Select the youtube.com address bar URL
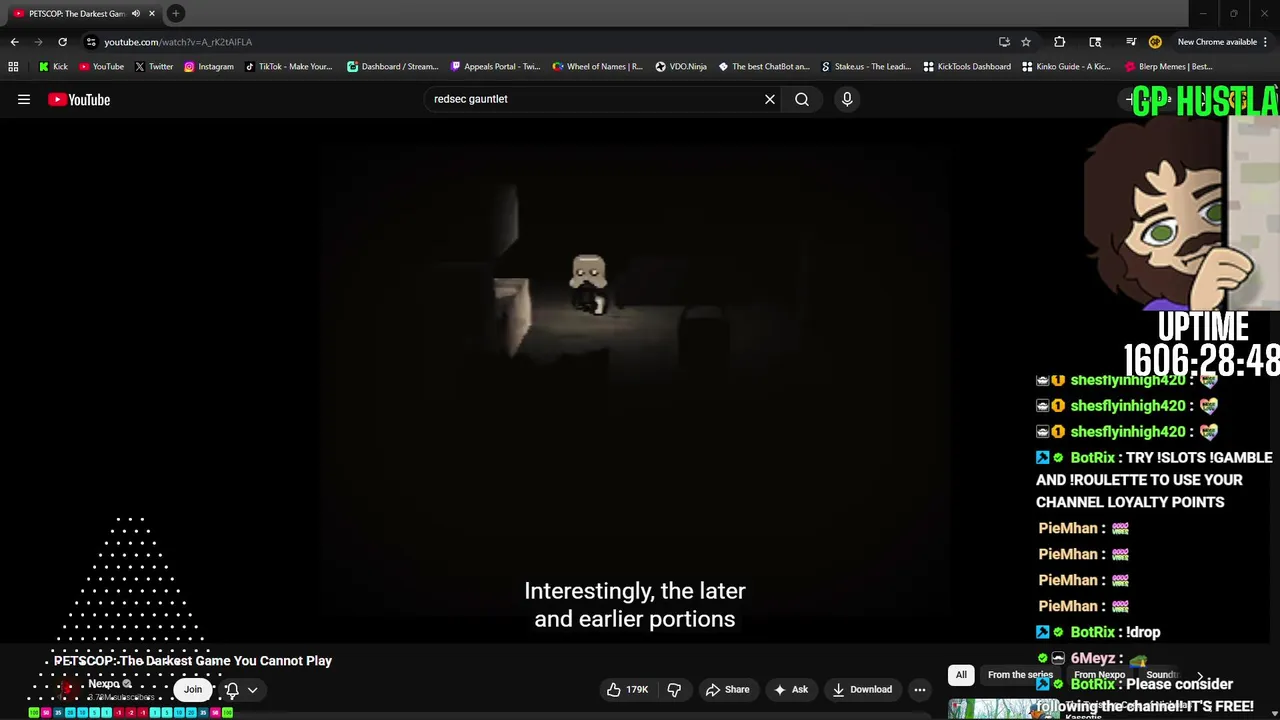Image resolution: width=1280 pixels, height=720 pixels. 178,42
